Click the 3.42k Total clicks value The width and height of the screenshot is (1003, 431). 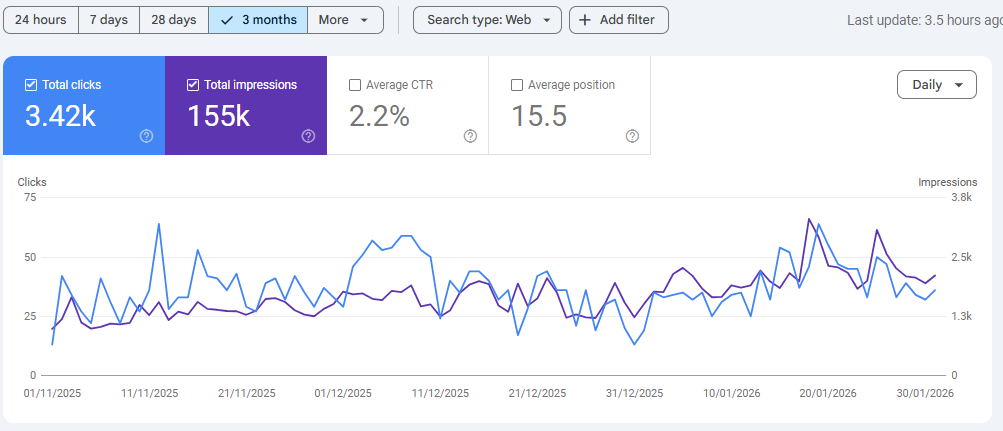[60, 117]
